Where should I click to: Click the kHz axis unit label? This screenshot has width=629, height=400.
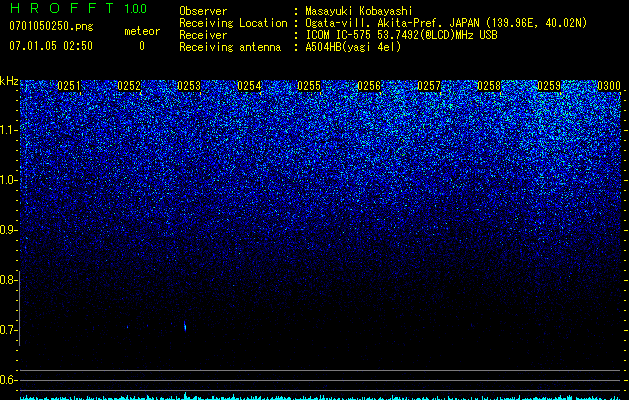(x=9, y=81)
